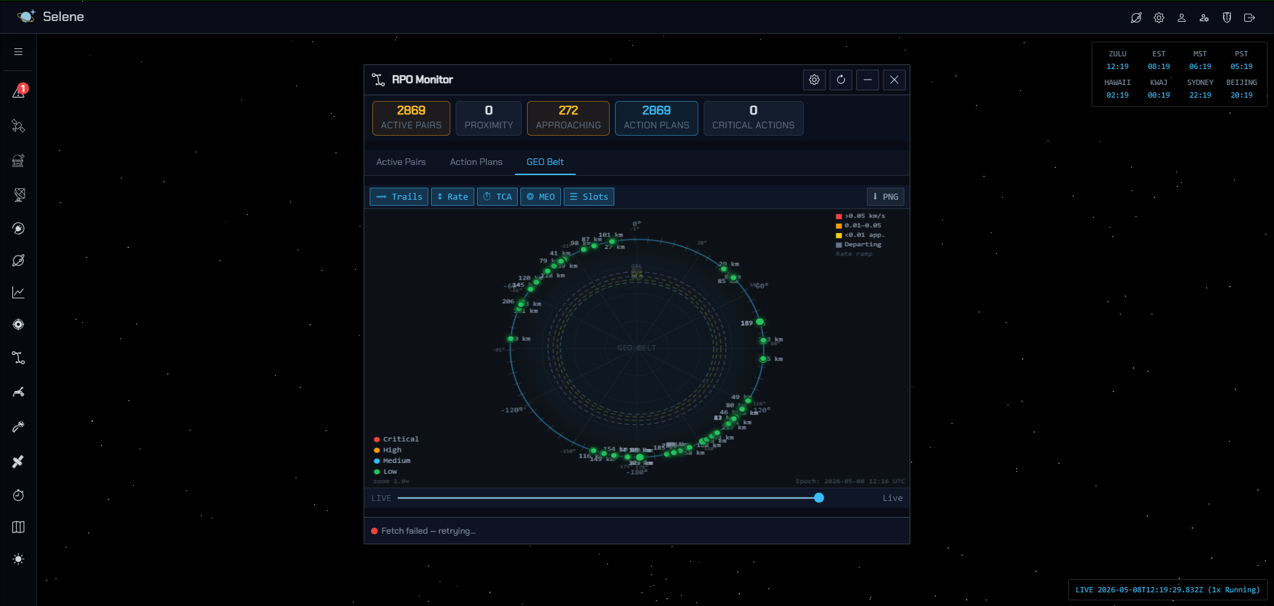Refresh the RPO Monitor panel
Image resolution: width=1274 pixels, height=606 pixels.
pyautogui.click(x=841, y=80)
